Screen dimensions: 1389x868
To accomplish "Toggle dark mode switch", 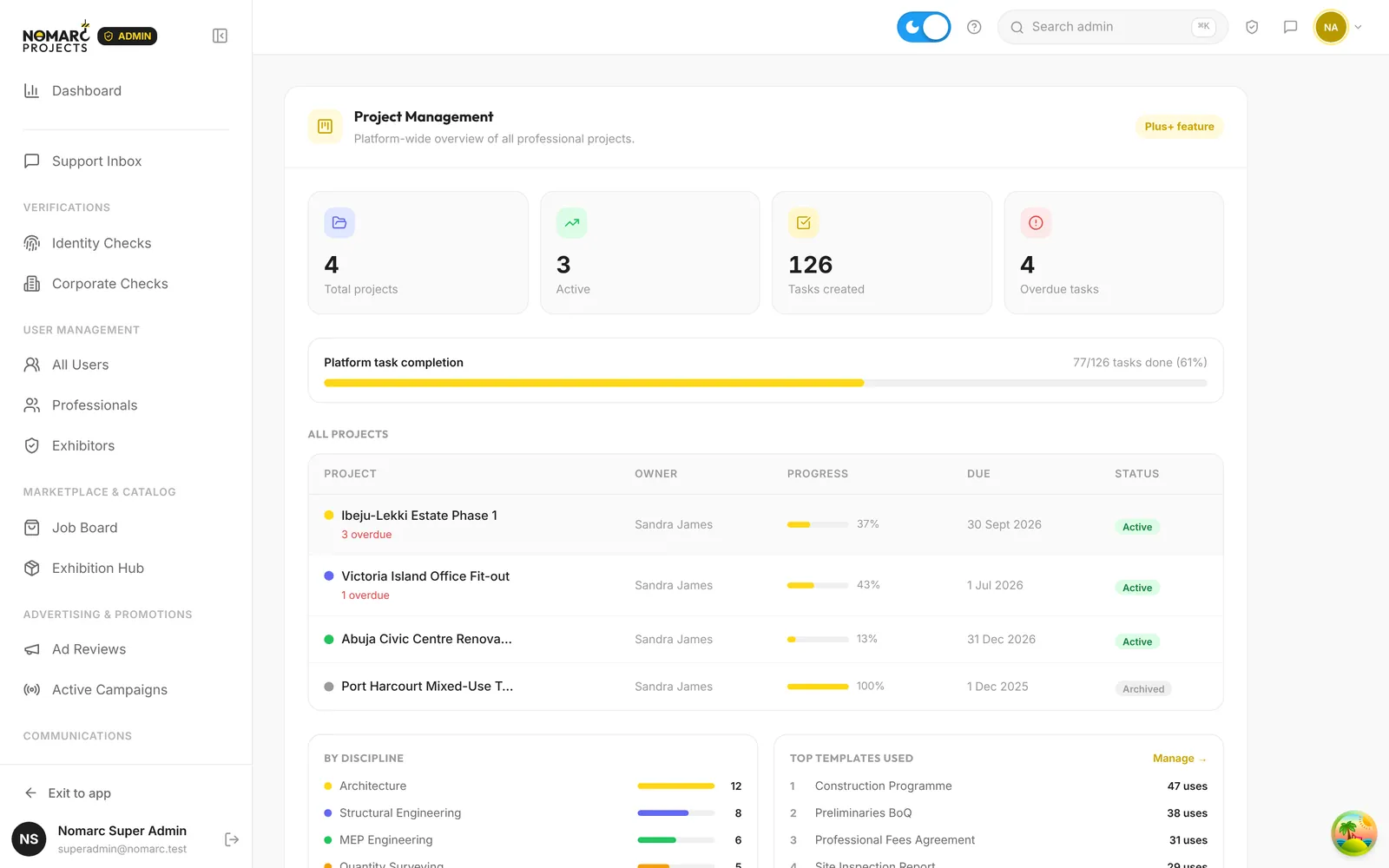I will pyautogui.click(x=924, y=27).
